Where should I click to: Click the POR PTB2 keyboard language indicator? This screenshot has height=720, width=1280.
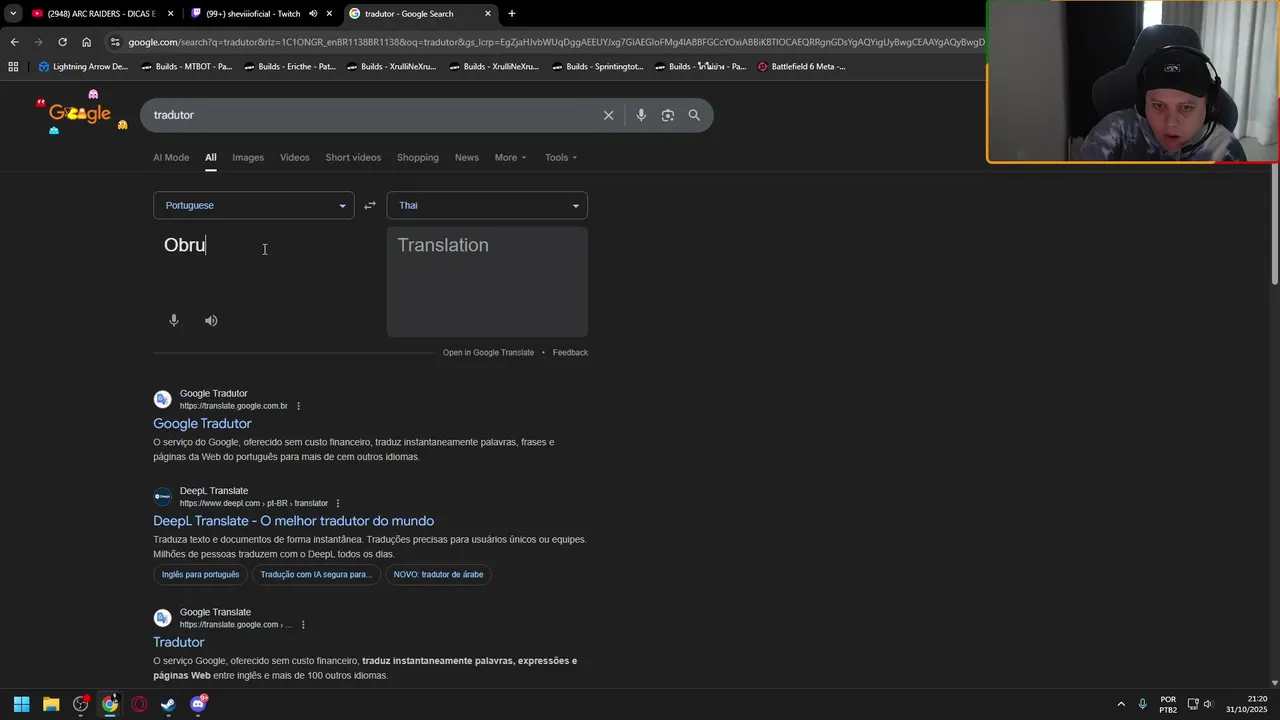click(1168, 704)
